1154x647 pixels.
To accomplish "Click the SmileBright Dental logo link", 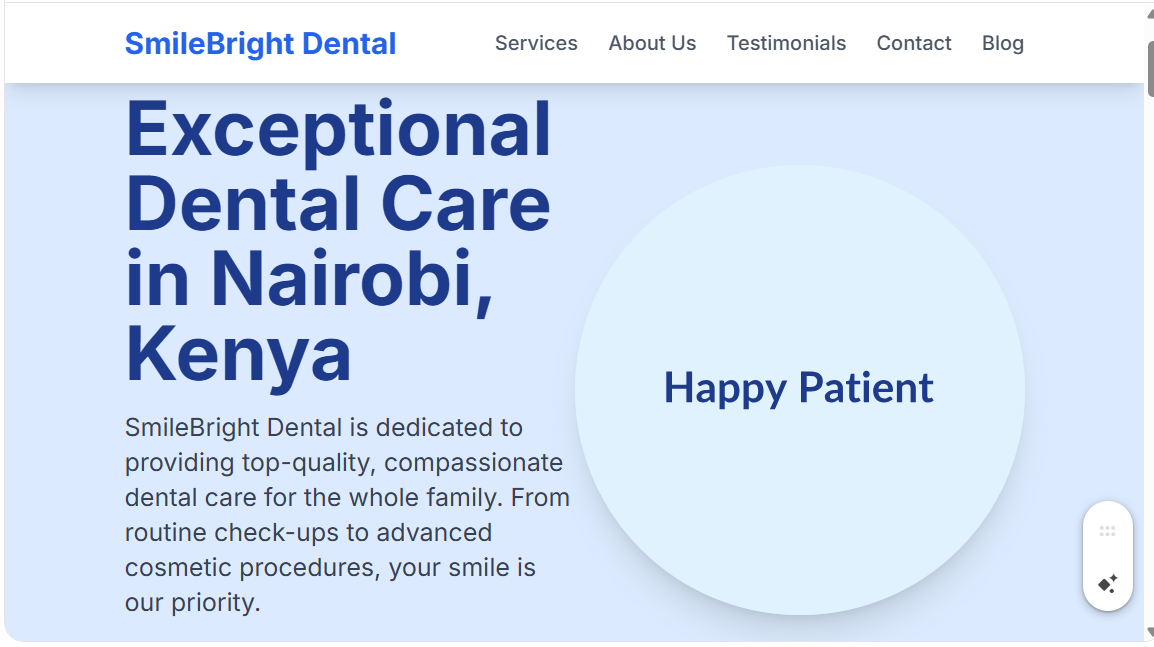I will click(x=260, y=44).
